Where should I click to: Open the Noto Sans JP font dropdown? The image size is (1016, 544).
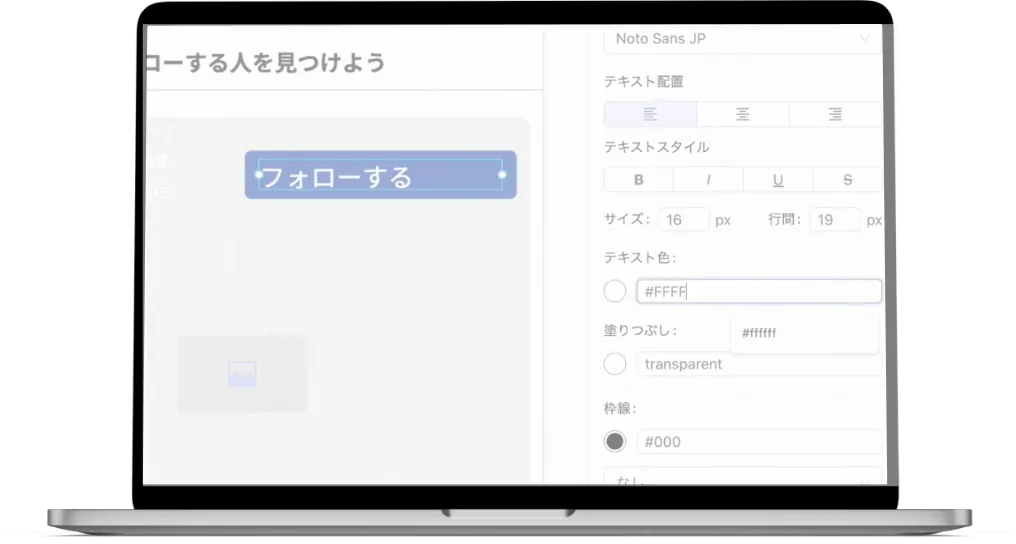(x=743, y=39)
